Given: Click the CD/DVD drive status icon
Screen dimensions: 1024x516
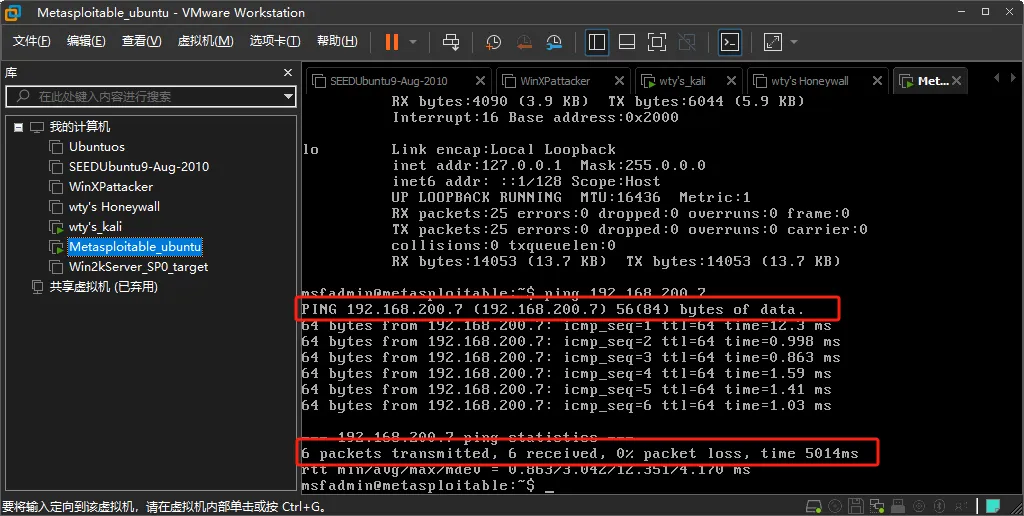Looking at the screenshot, I should pyautogui.click(x=835, y=506).
